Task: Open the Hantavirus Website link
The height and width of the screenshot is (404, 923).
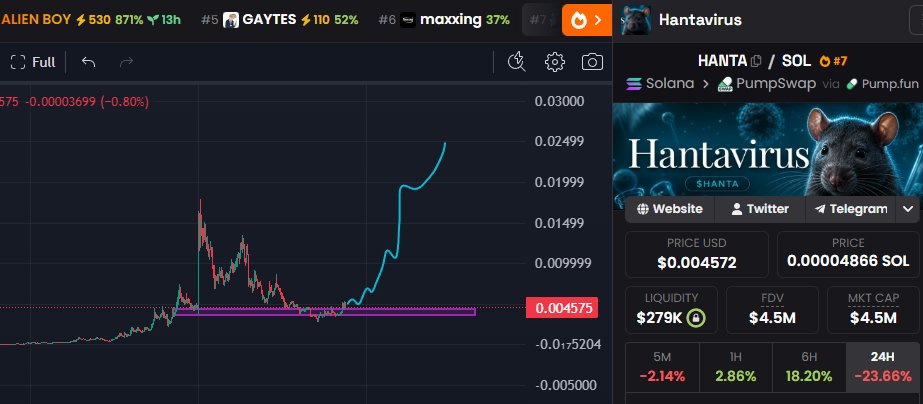Action: [x=670, y=209]
